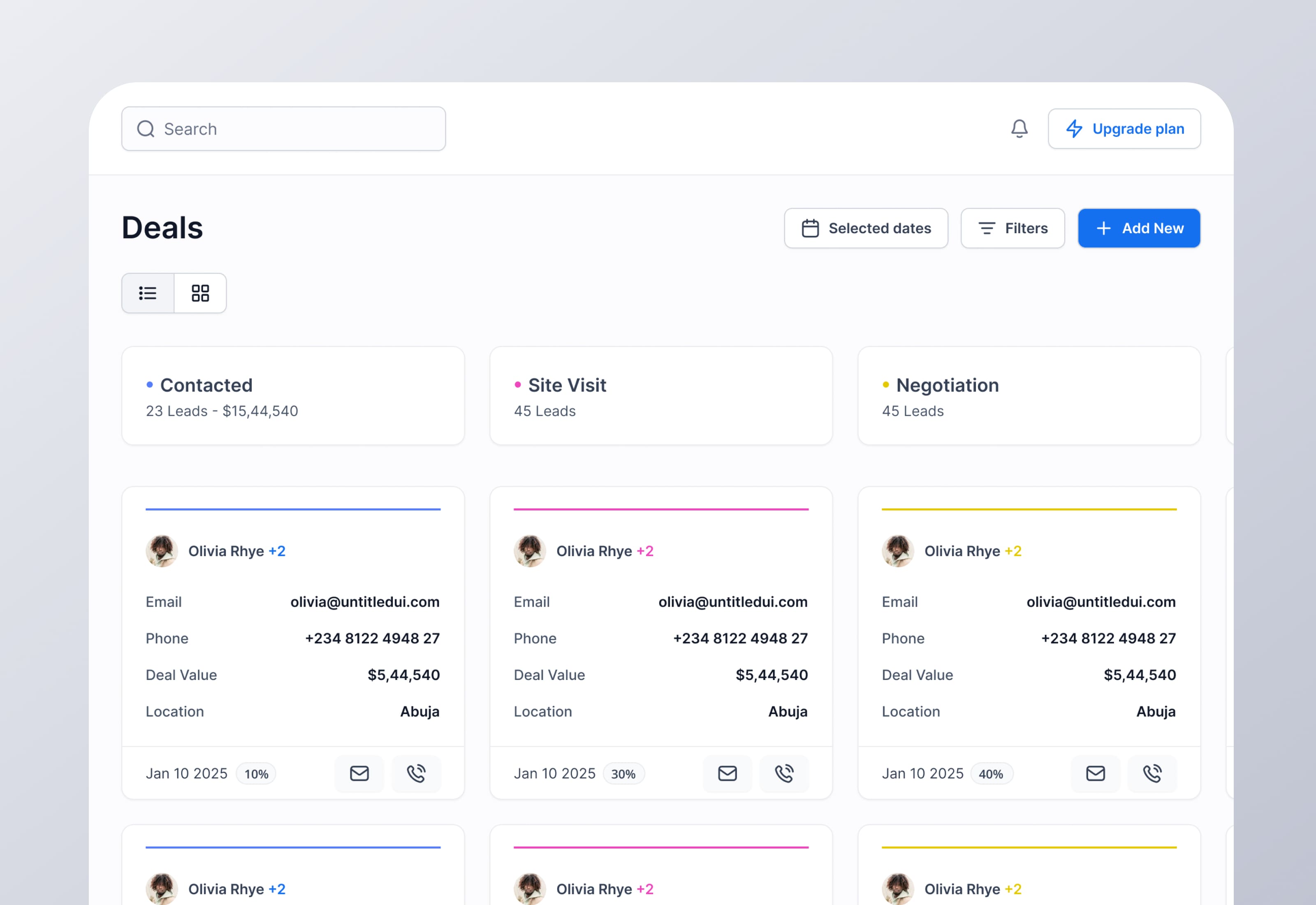Focus the Search input field
Screen dimensions: 1316x905
283,129
